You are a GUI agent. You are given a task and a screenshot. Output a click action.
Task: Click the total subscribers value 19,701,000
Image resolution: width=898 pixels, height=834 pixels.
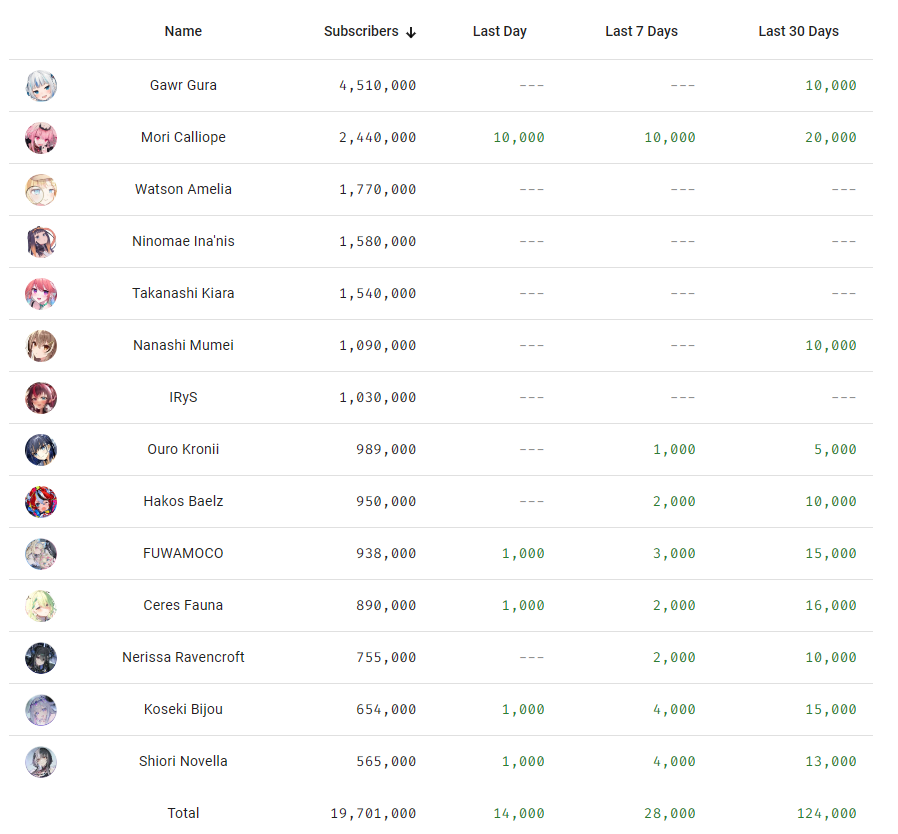click(x=373, y=813)
